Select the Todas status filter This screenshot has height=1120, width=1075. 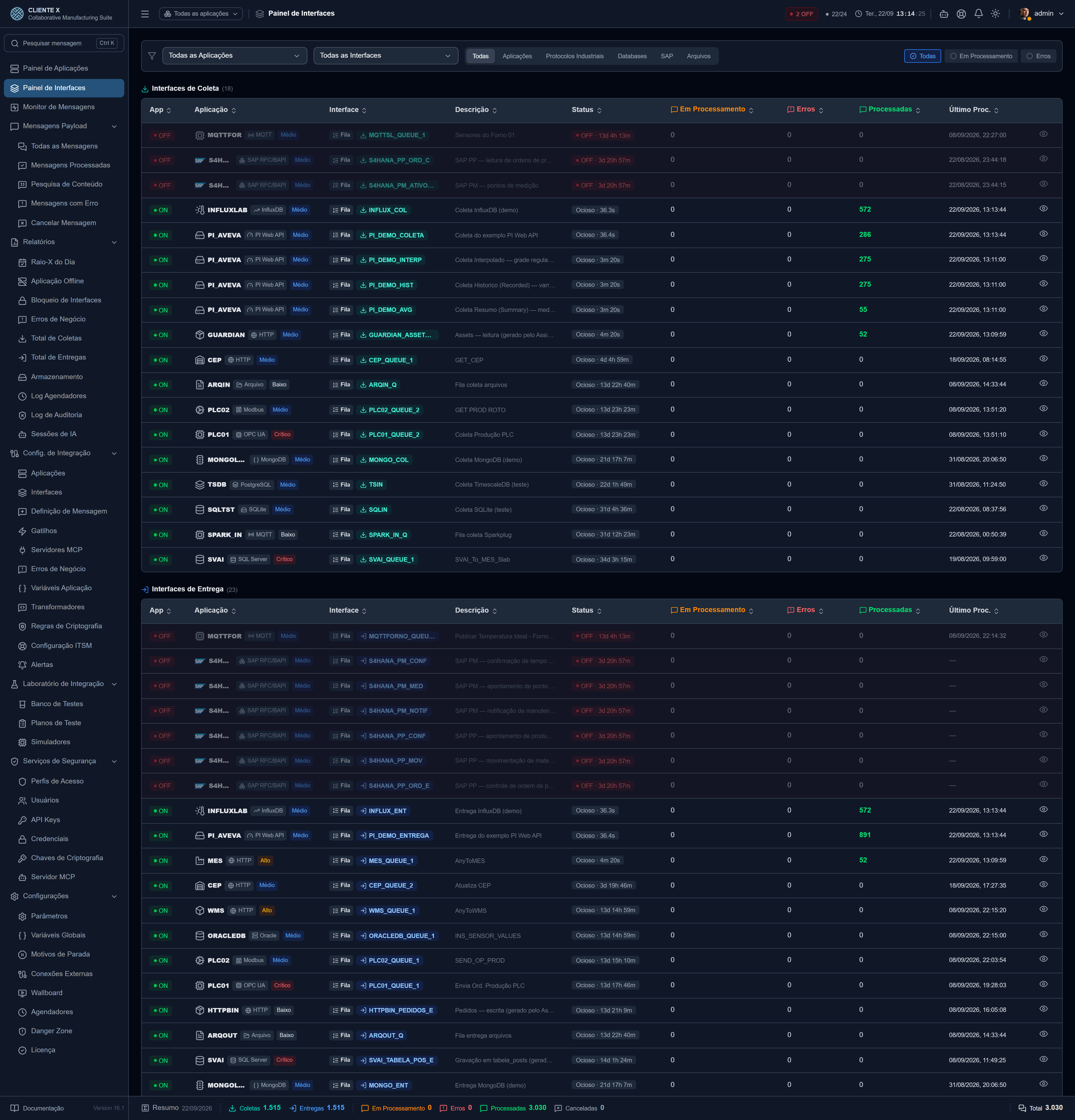(922, 56)
